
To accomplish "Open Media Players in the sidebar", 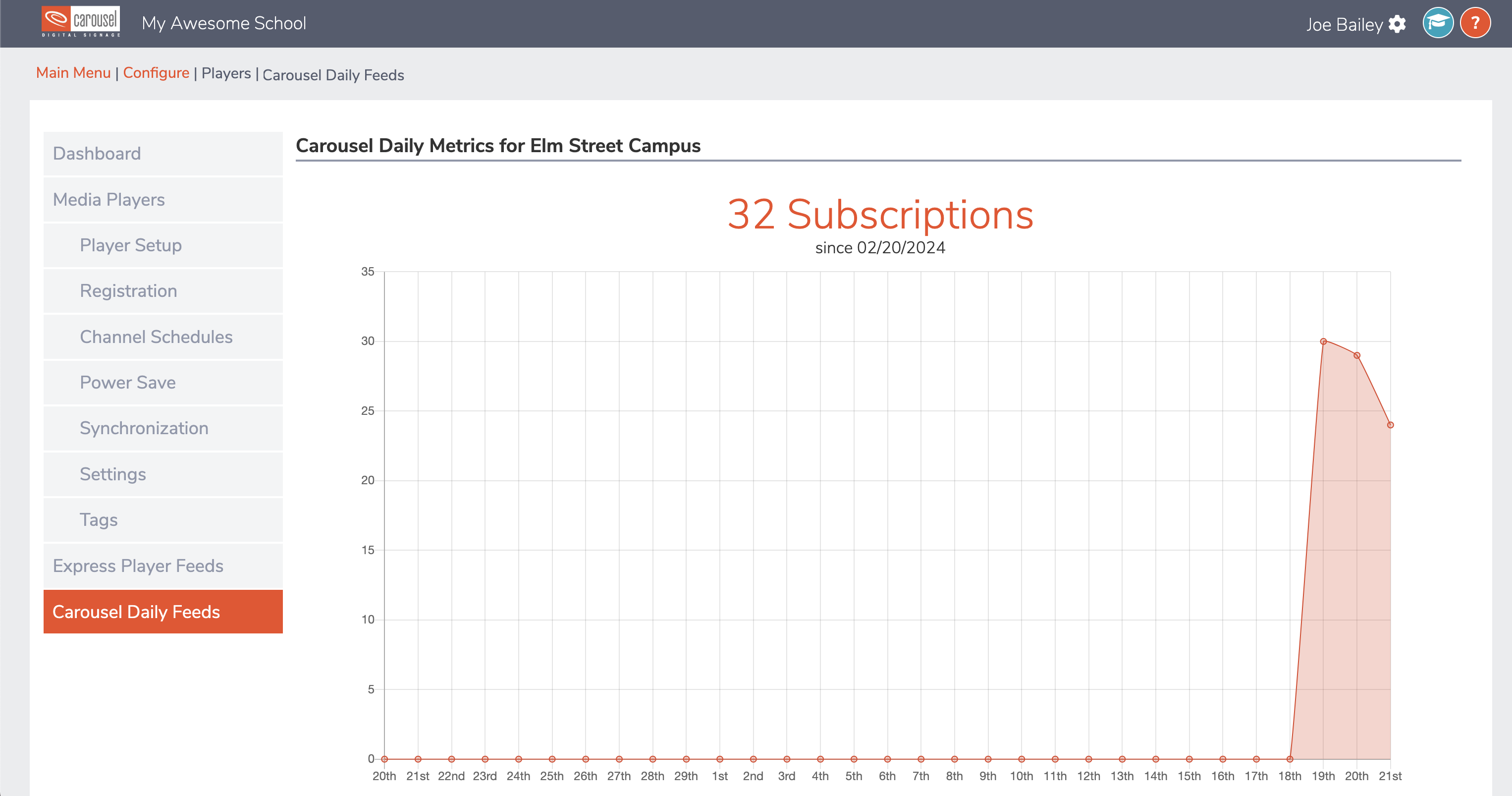I will (x=163, y=200).
